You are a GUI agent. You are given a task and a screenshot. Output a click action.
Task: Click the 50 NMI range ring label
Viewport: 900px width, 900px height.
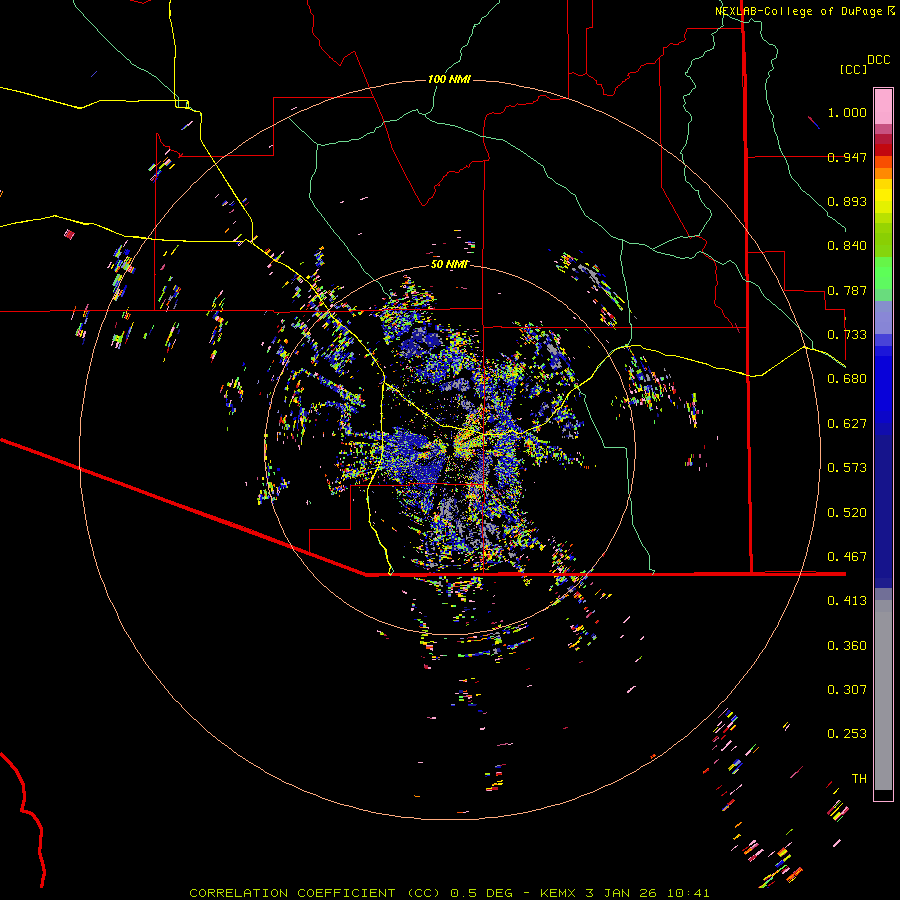[449, 264]
